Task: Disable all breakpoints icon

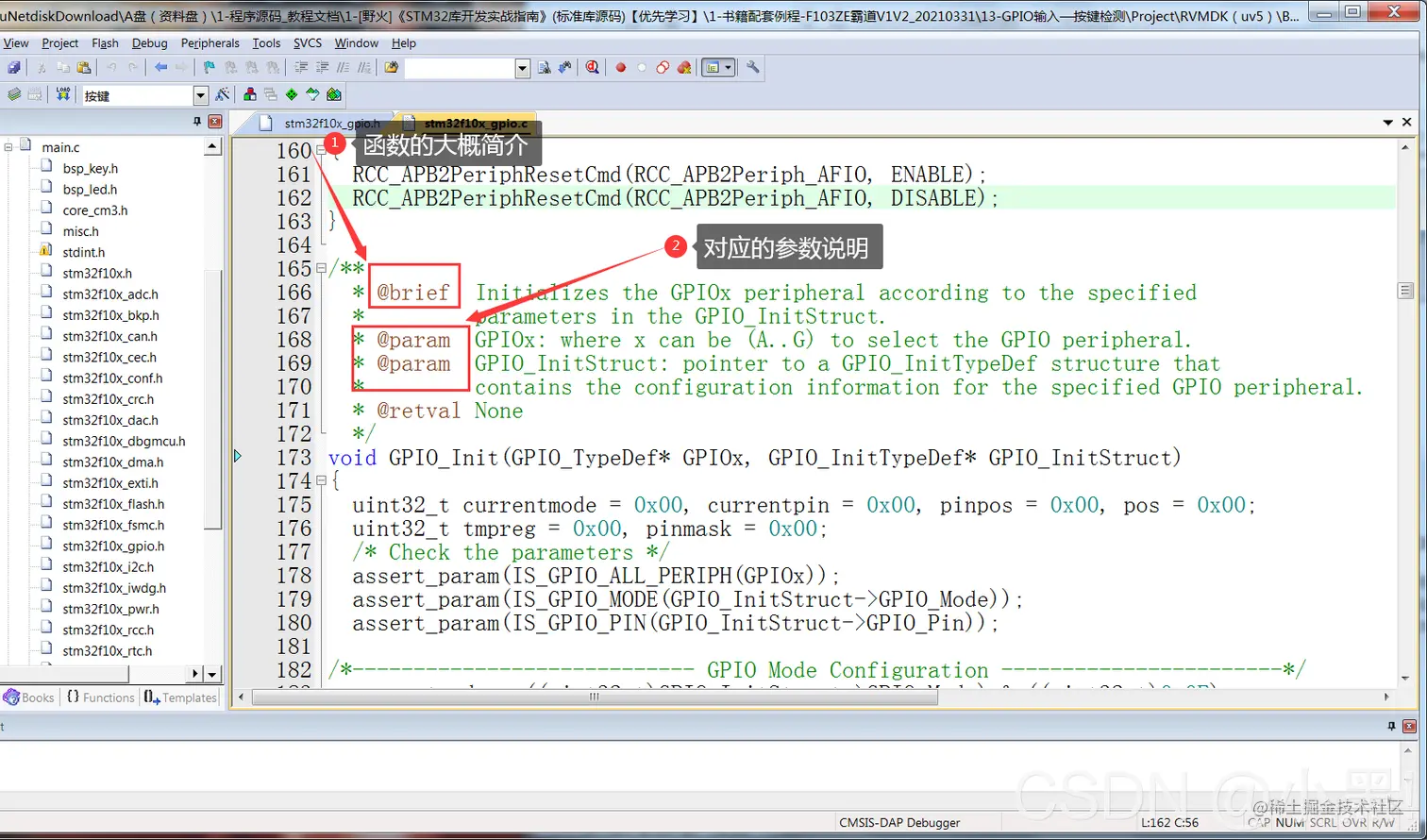Action: coord(663,67)
